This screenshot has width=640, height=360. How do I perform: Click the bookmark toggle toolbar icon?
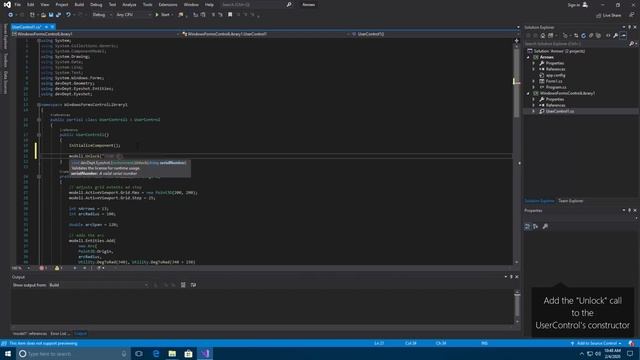(230, 15)
